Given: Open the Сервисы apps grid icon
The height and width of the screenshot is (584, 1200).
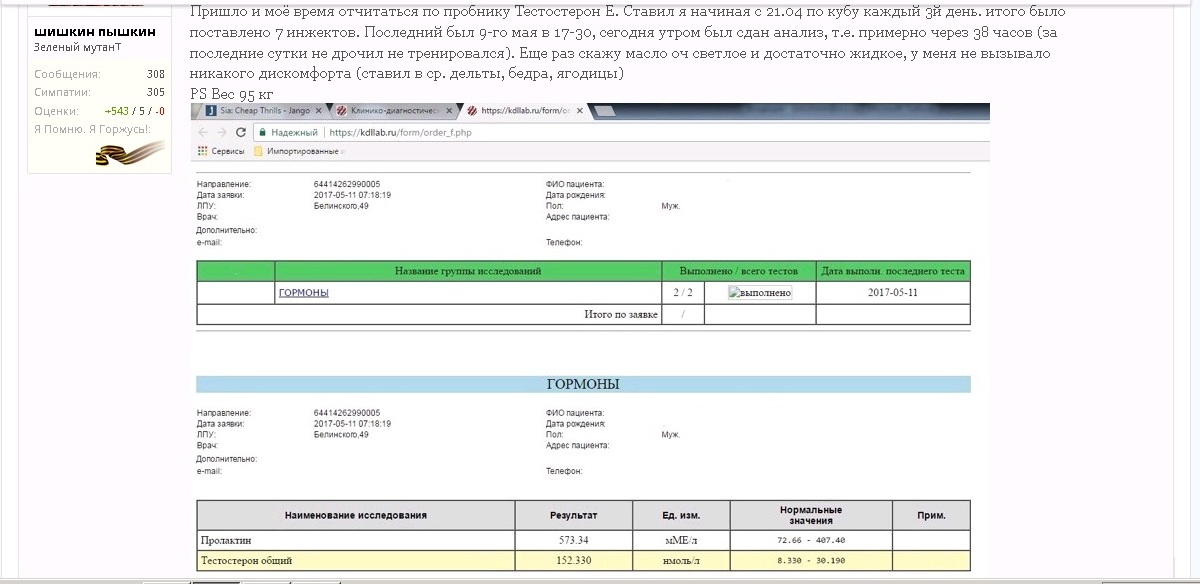Looking at the screenshot, I should (204, 151).
